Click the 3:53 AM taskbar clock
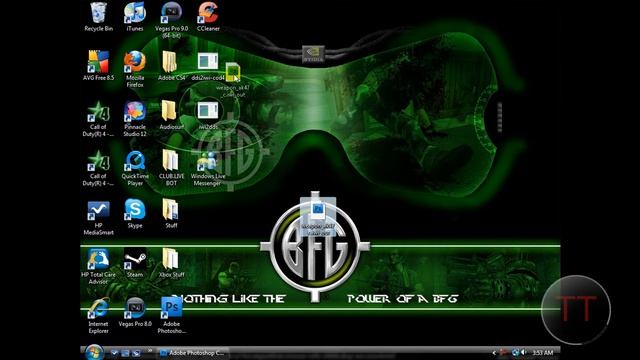The height and width of the screenshot is (360, 640). coord(542,353)
